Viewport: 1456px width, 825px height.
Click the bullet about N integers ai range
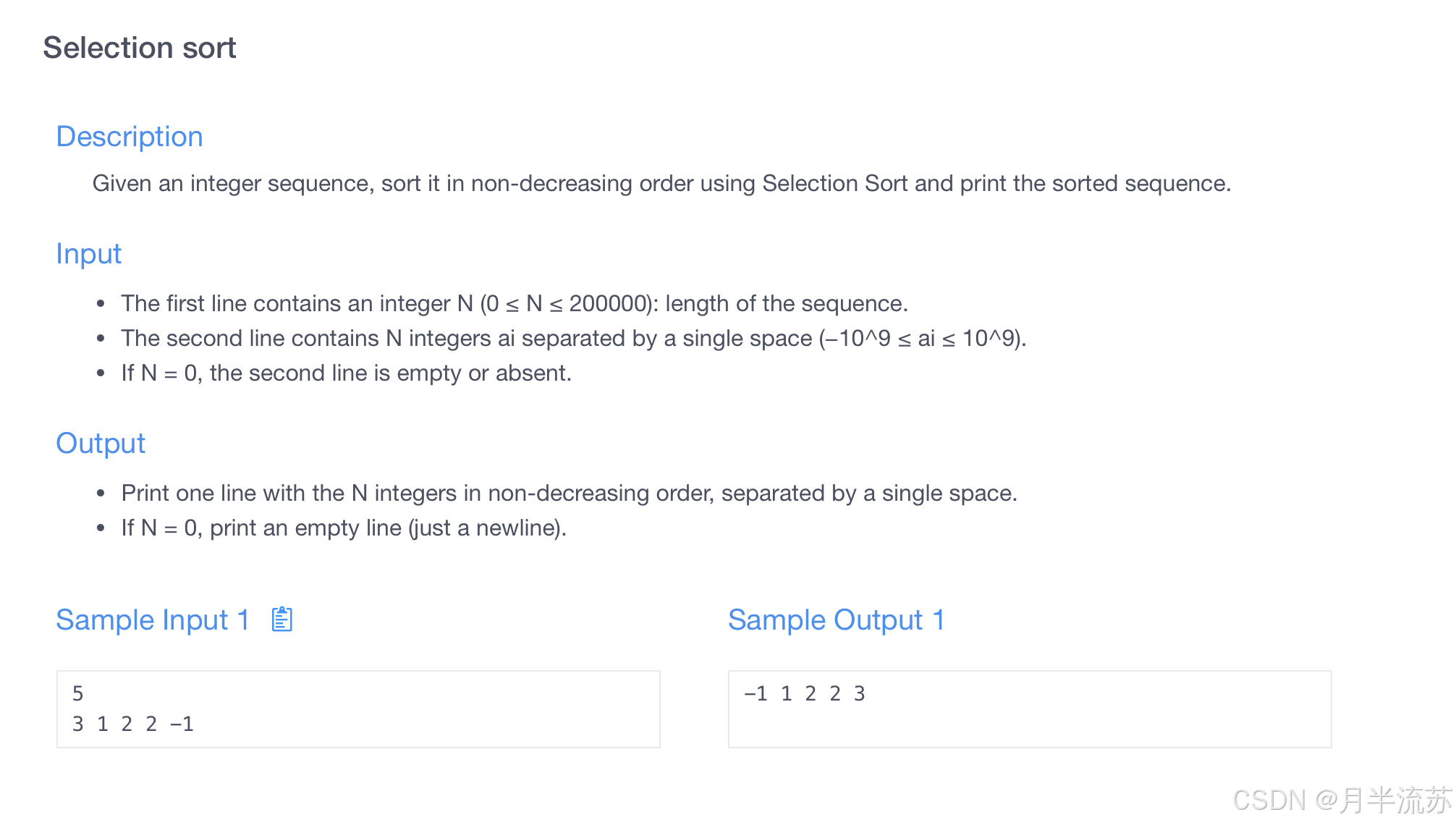(574, 339)
